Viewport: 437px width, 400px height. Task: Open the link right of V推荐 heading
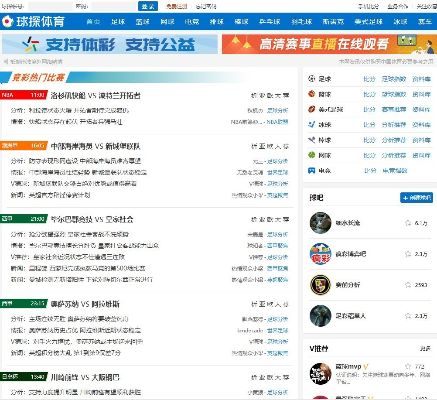pyautogui.click(x=425, y=349)
